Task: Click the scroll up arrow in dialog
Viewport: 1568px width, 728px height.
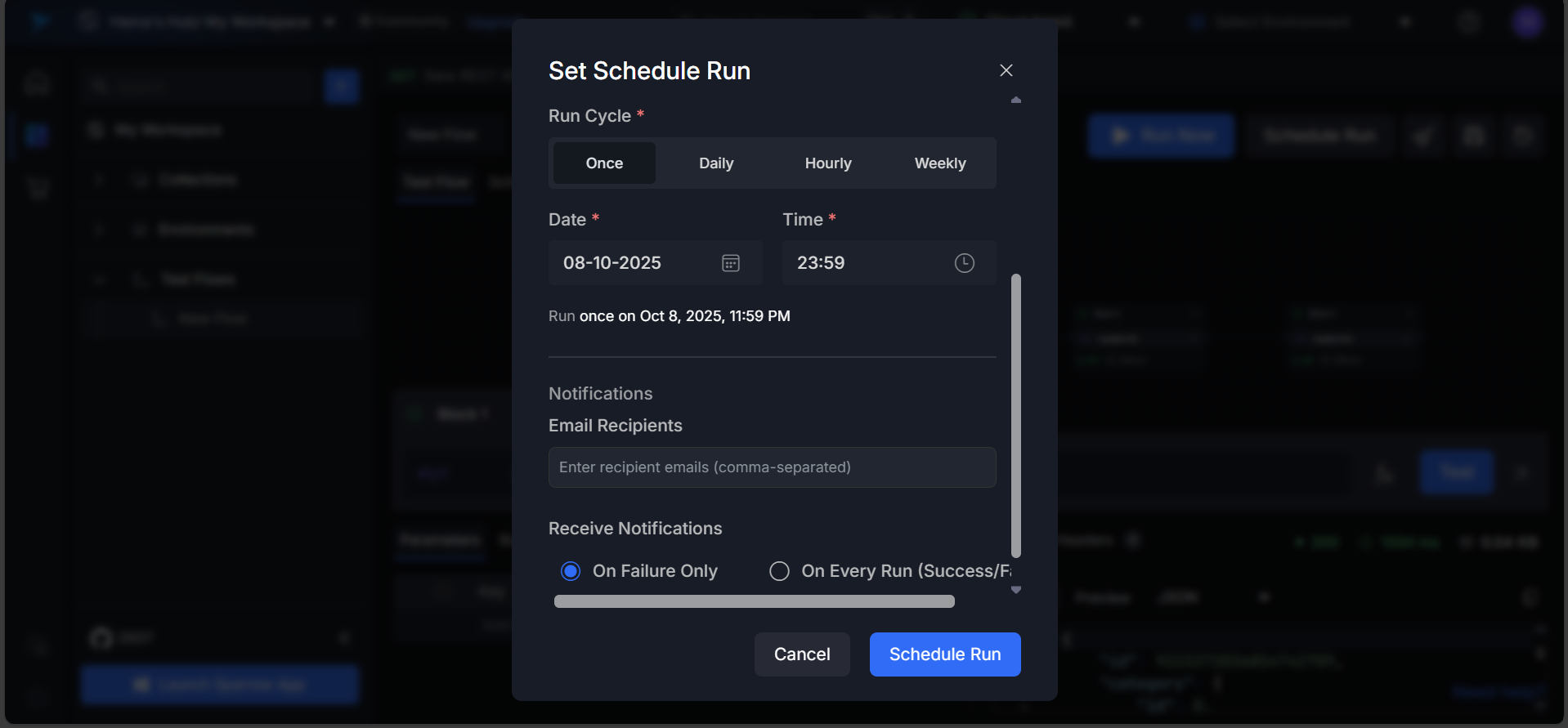Action: click(x=1015, y=100)
